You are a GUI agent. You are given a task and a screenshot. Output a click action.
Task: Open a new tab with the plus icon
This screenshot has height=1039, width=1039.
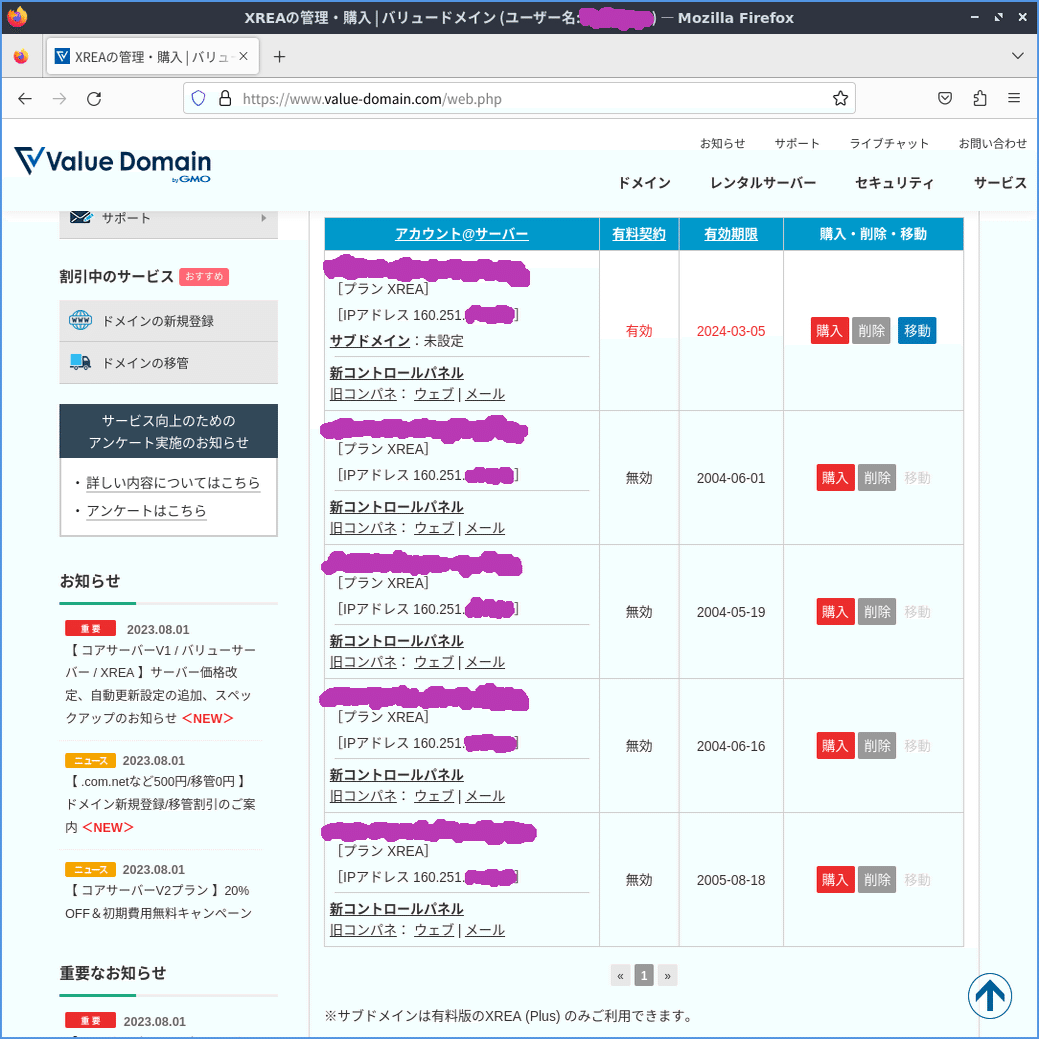pos(280,57)
